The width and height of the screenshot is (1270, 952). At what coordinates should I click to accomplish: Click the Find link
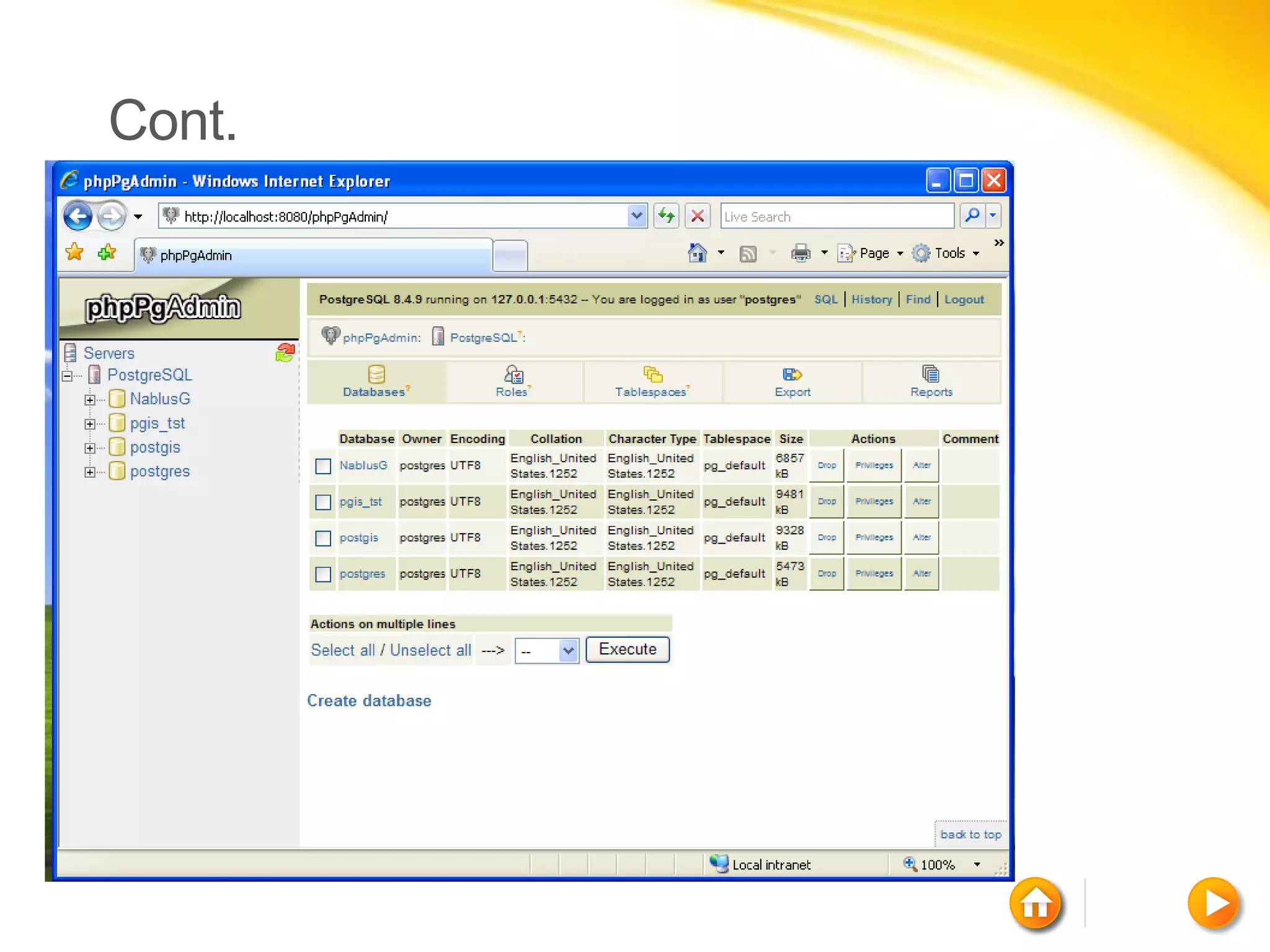[918, 299]
